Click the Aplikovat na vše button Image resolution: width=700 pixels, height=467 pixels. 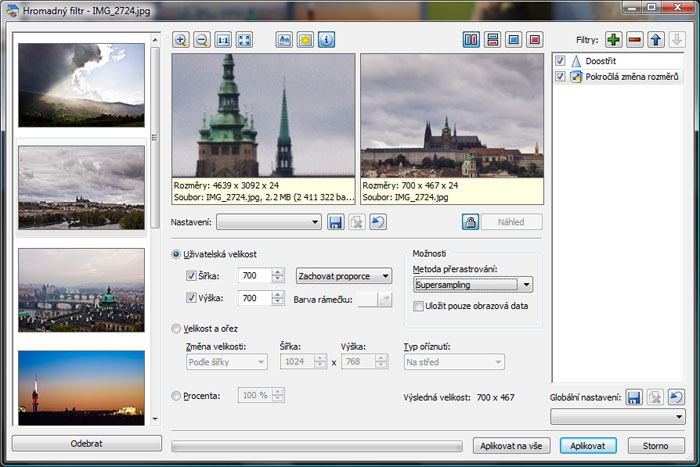click(513, 444)
